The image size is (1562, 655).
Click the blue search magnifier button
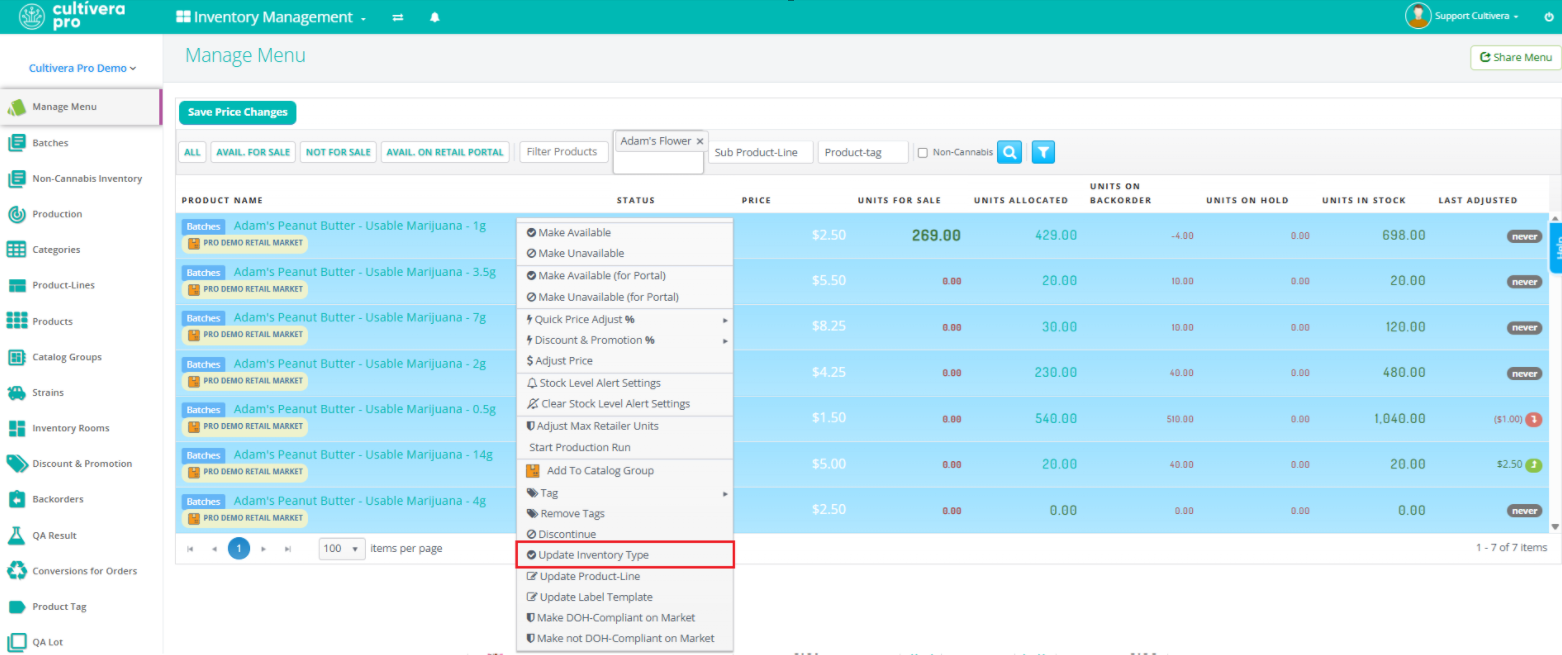(x=1010, y=152)
